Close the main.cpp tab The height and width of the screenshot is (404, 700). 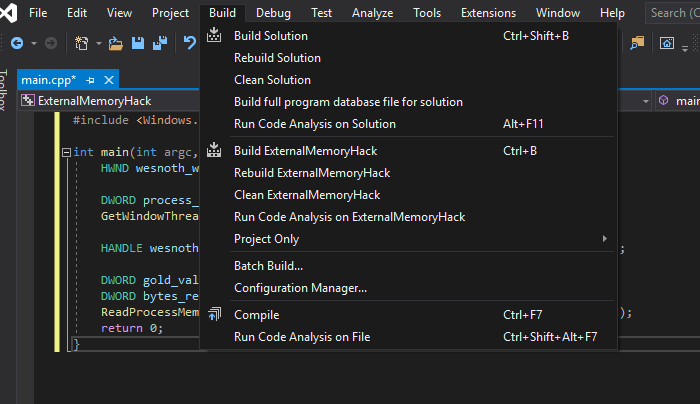pyautogui.click(x=109, y=80)
